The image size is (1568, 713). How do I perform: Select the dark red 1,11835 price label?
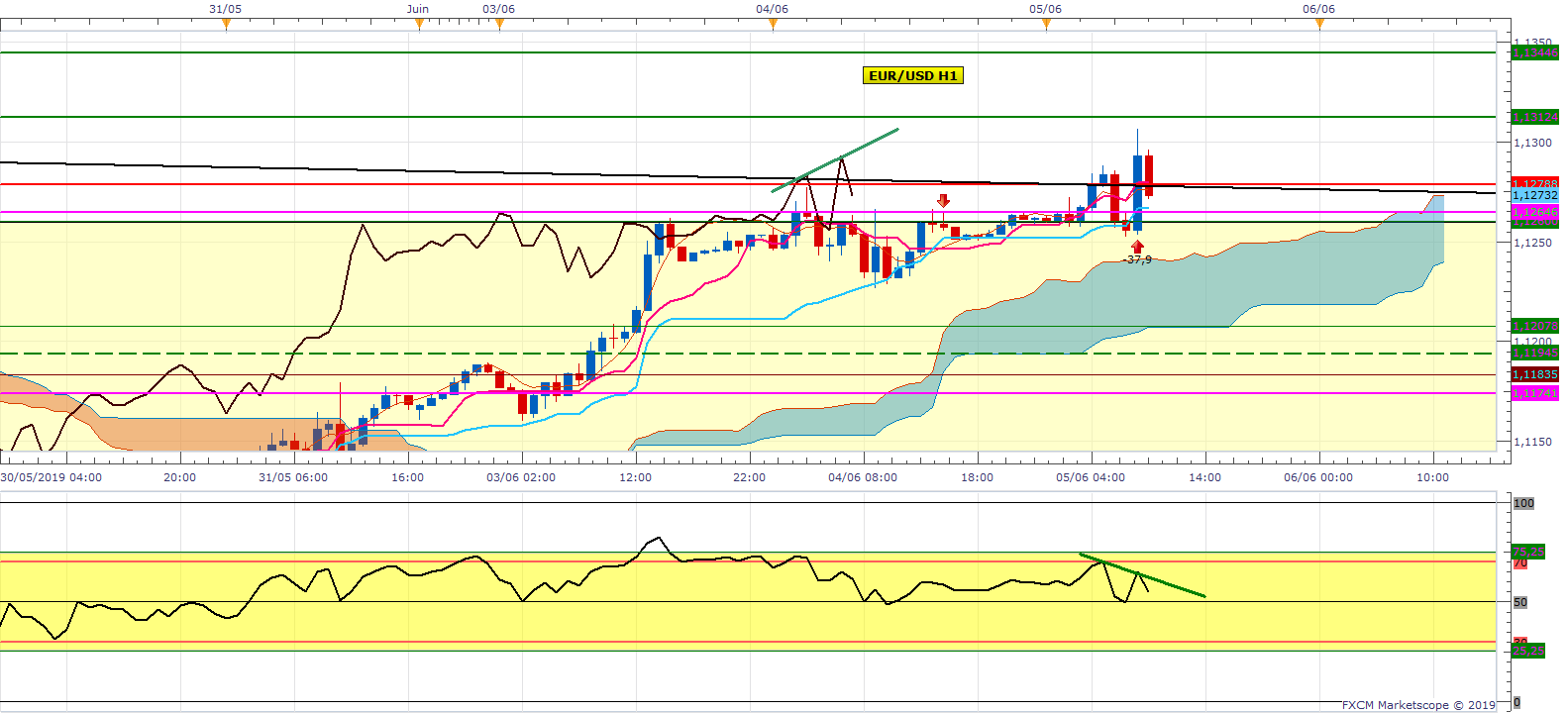(x=1535, y=374)
